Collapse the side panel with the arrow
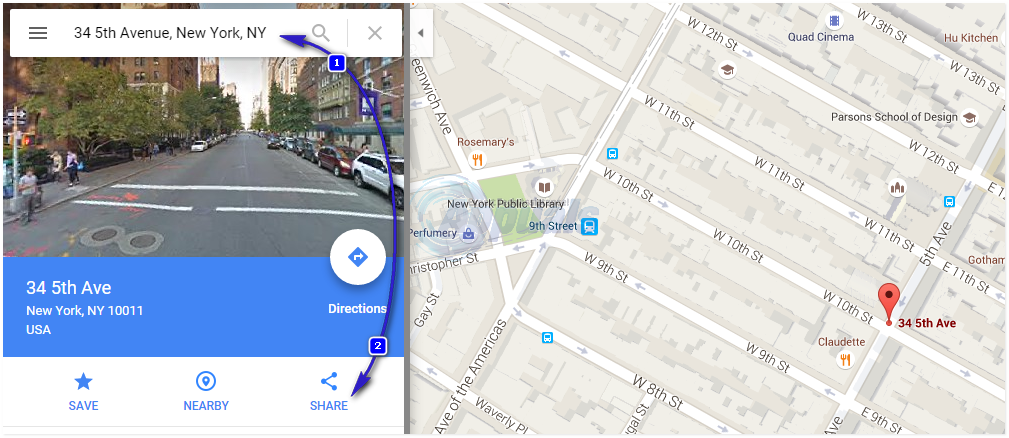Screen dimensions: 1009x438 (421, 33)
